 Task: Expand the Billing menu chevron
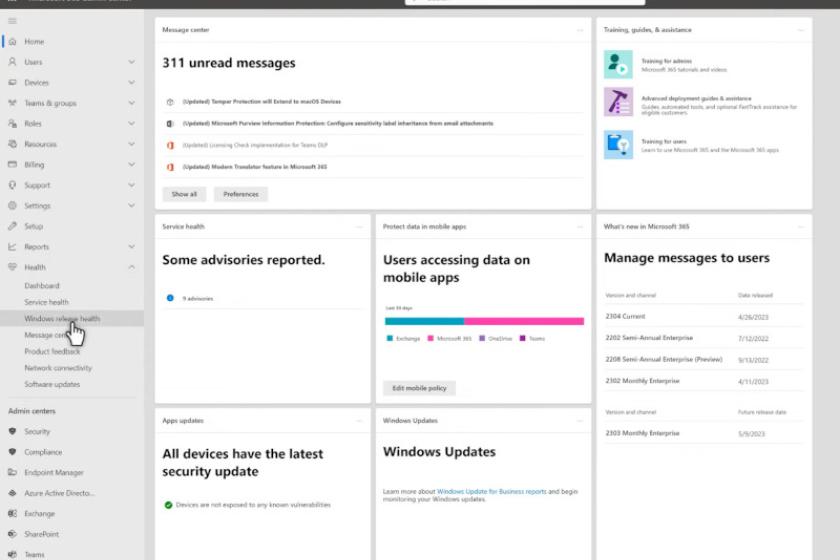pos(131,164)
